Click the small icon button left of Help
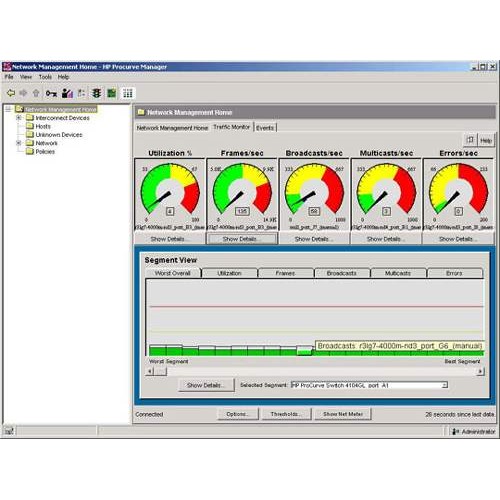Image resolution: width=500 pixels, height=500 pixels. coord(470,140)
